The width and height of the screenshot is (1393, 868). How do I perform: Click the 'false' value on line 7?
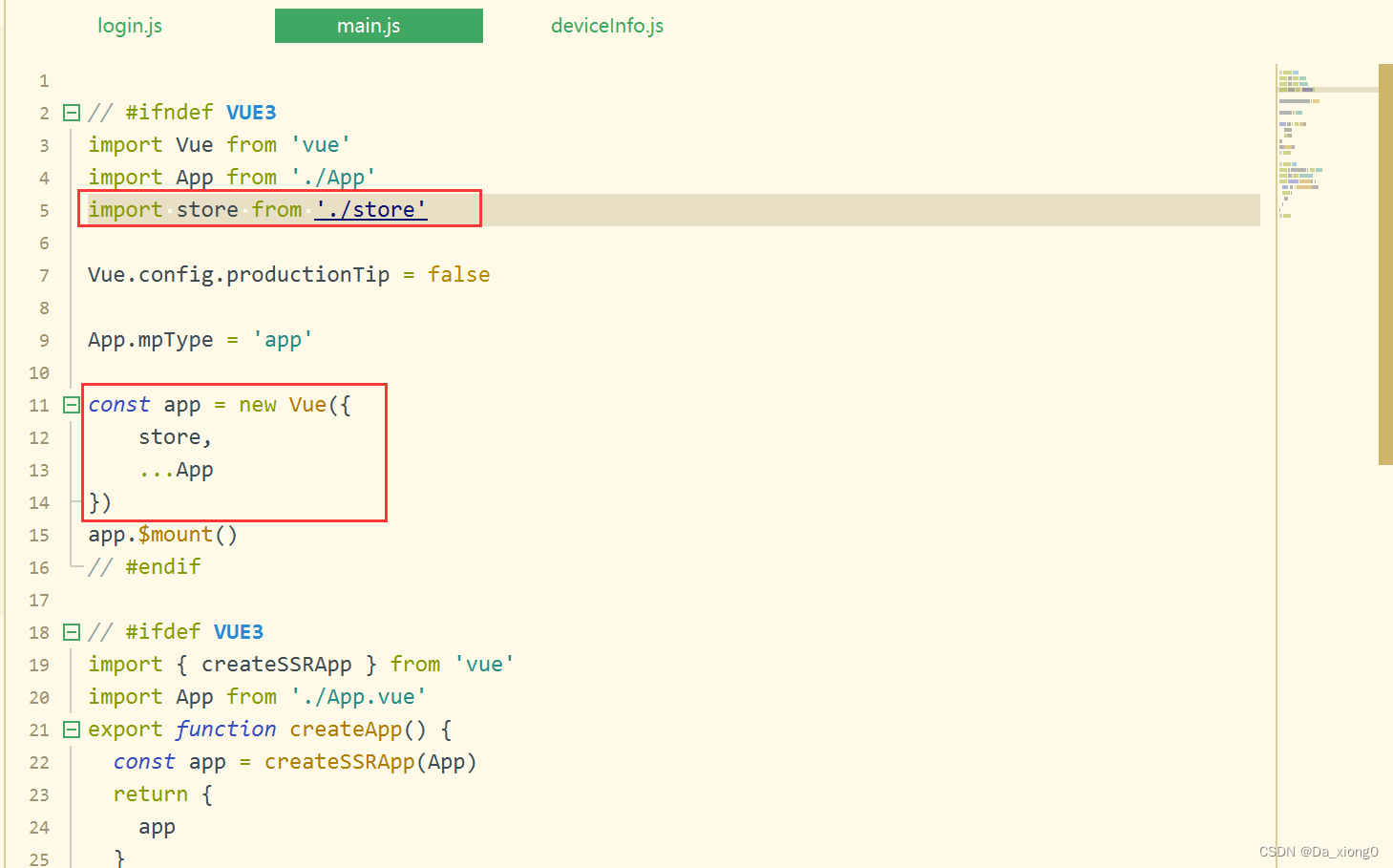pyautogui.click(x=459, y=275)
